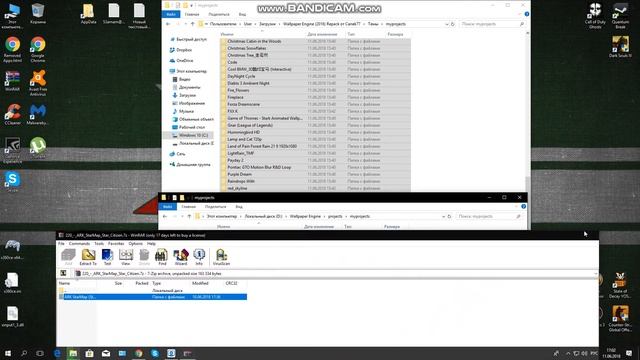Open the WinRAR File menu
The width and height of the screenshot is (640, 360).
tap(61, 244)
